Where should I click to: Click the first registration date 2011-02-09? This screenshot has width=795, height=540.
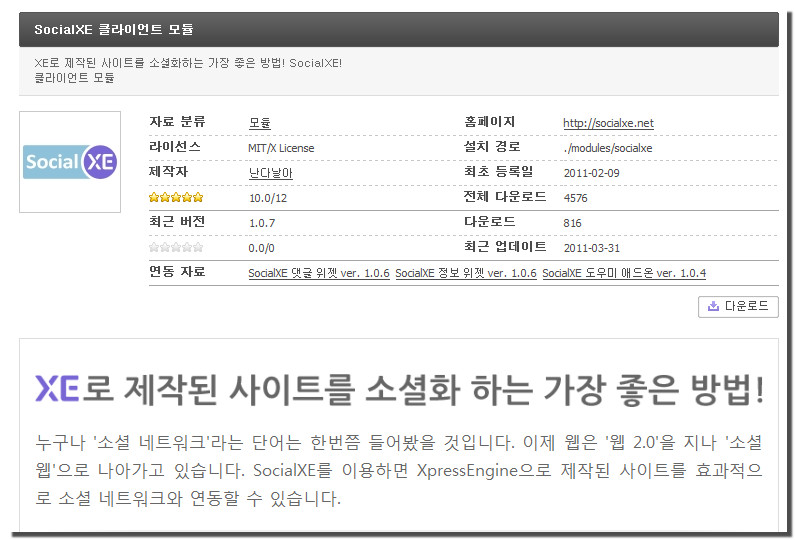click(x=592, y=173)
